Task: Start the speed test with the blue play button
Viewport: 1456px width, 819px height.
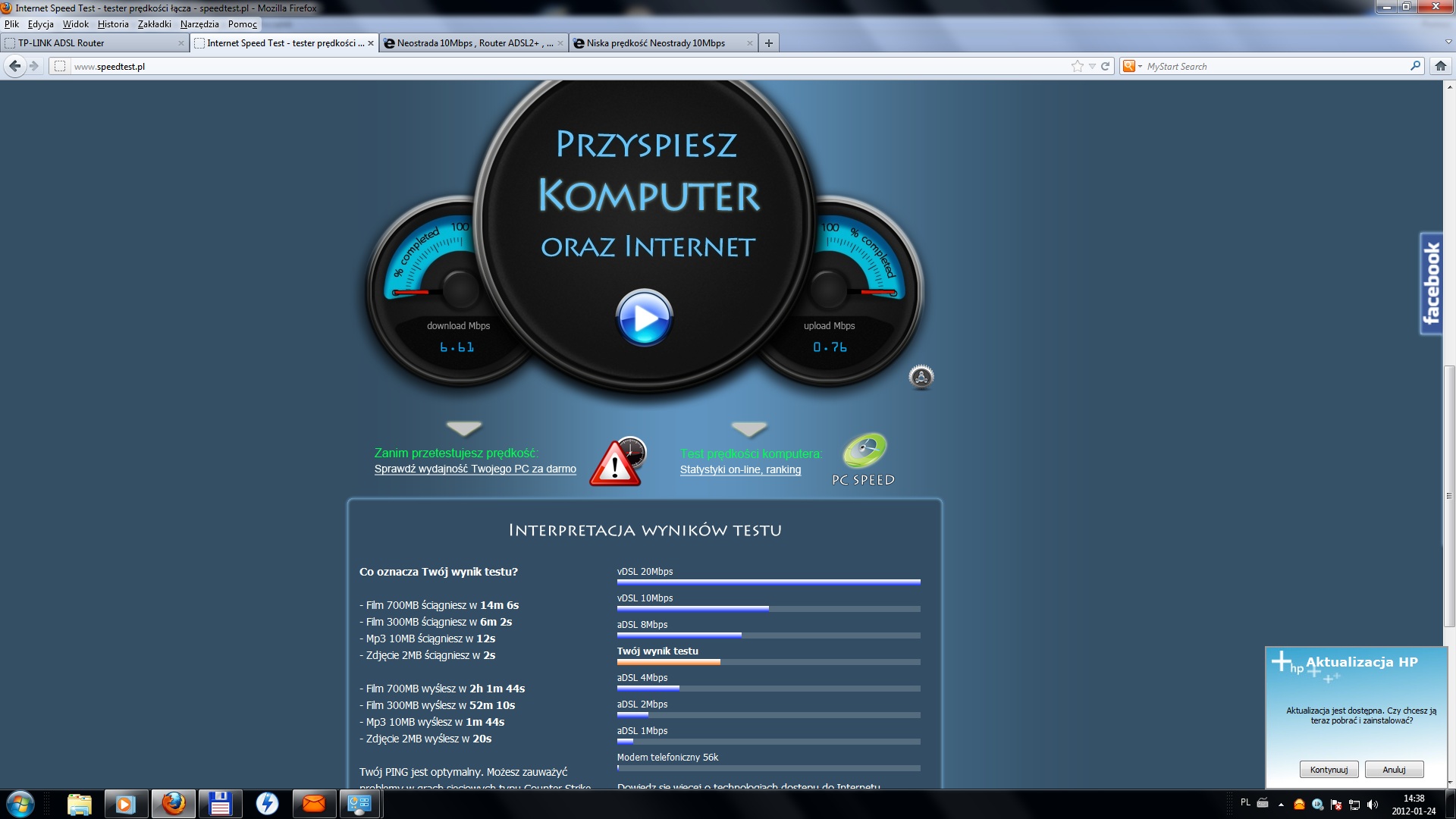Action: [x=644, y=317]
